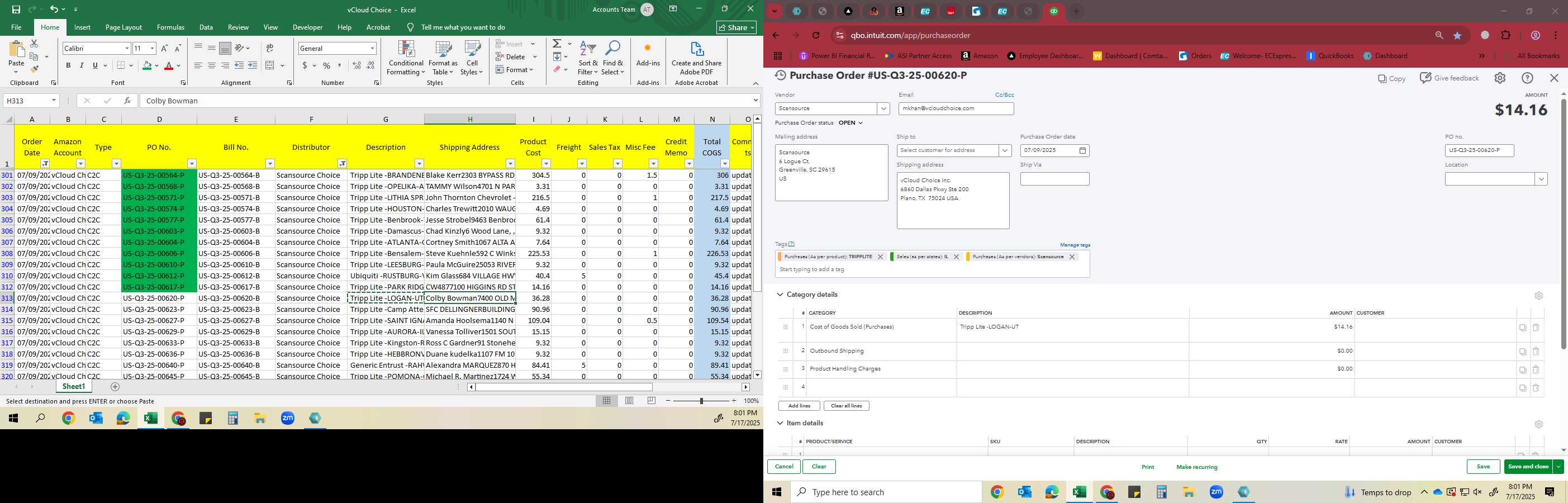Screen dimensions: 1568x503
Task: Open Purchase Order status OPEN dropdown
Action: pos(851,123)
